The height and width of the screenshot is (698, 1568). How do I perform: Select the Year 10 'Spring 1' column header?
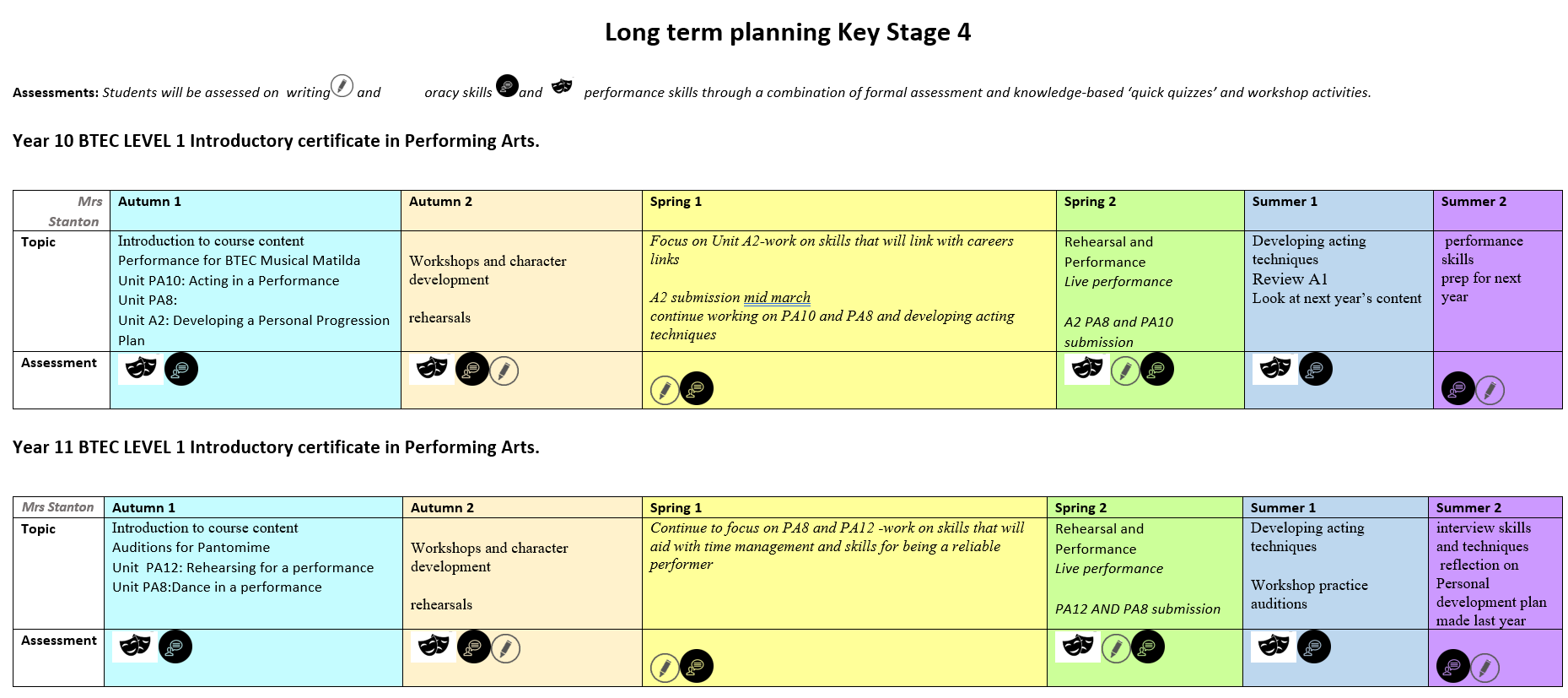click(x=849, y=210)
